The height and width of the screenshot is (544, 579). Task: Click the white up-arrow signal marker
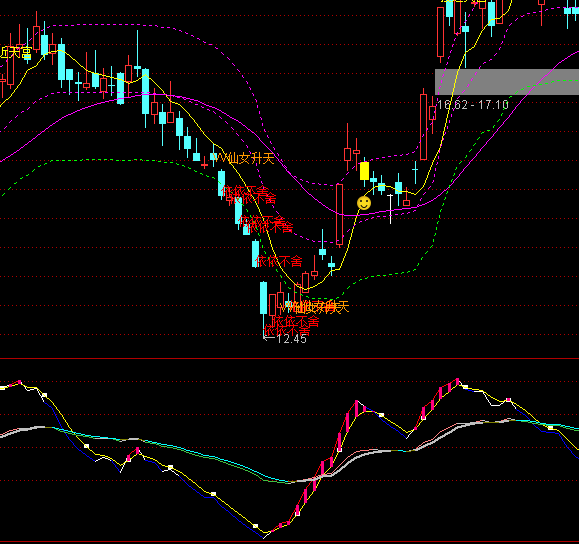coord(390,209)
